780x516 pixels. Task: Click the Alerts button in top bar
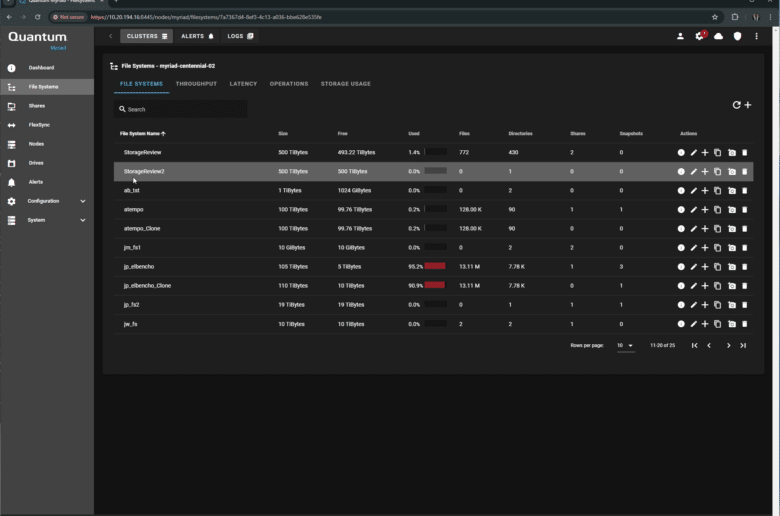(197, 36)
